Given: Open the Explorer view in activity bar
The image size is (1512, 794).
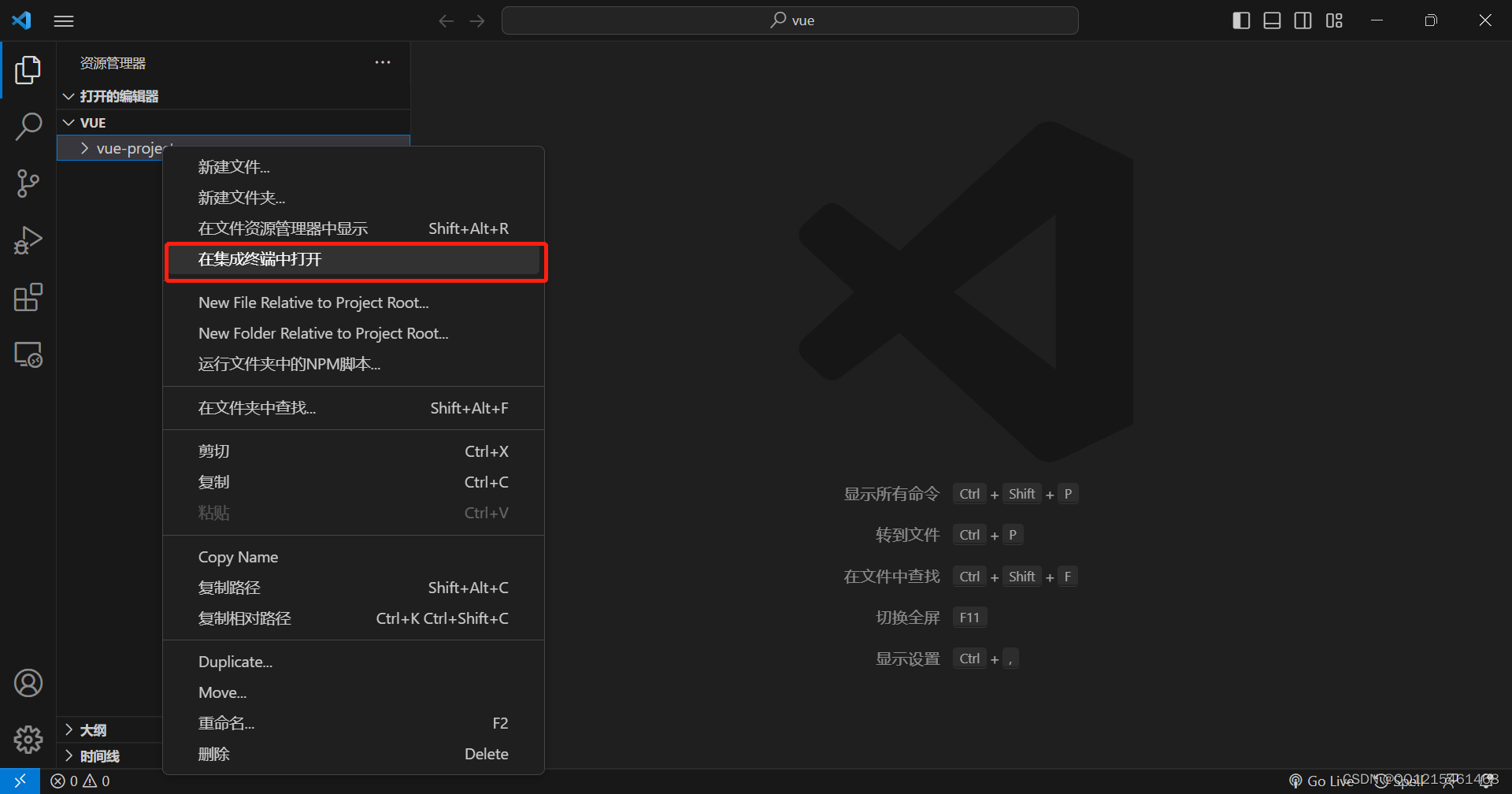Looking at the screenshot, I should 28,70.
